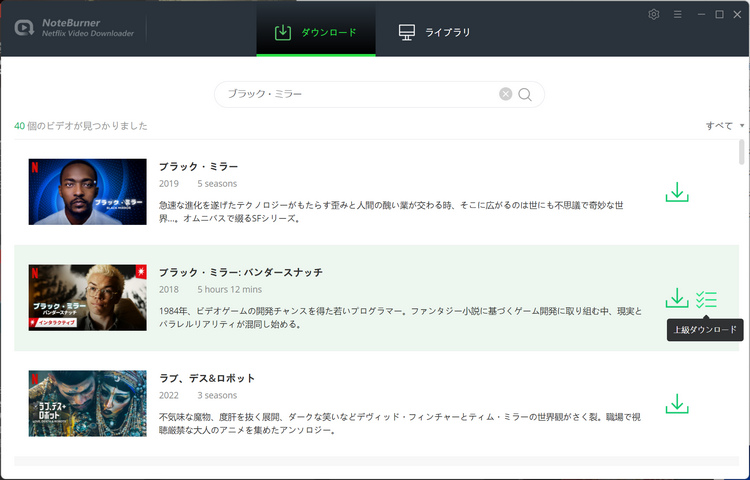Switch to ライブラリ tab
750x480 pixels.
tap(434, 32)
